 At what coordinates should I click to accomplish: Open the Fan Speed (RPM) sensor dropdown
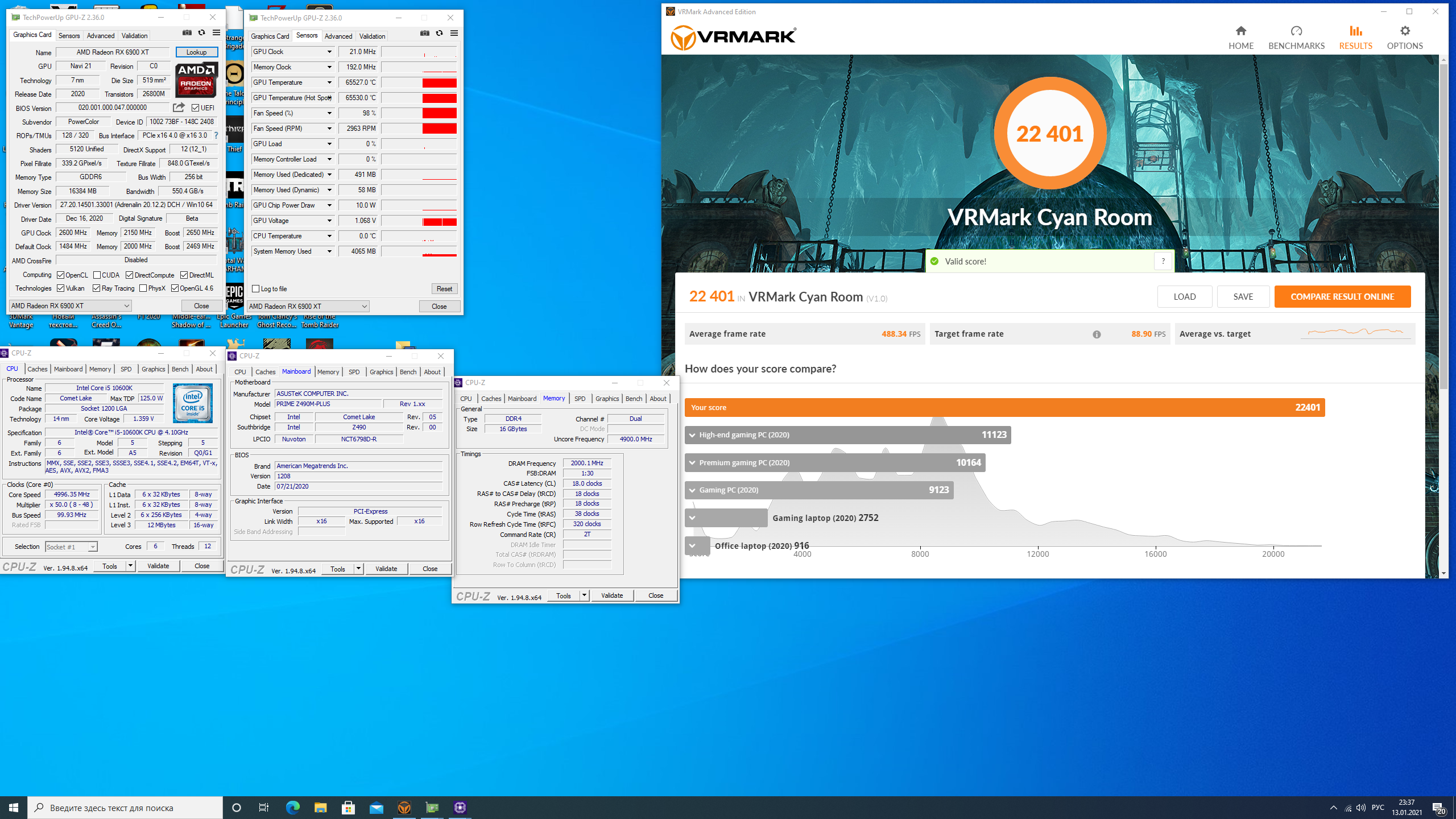pyautogui.click(x=329, y=129)
